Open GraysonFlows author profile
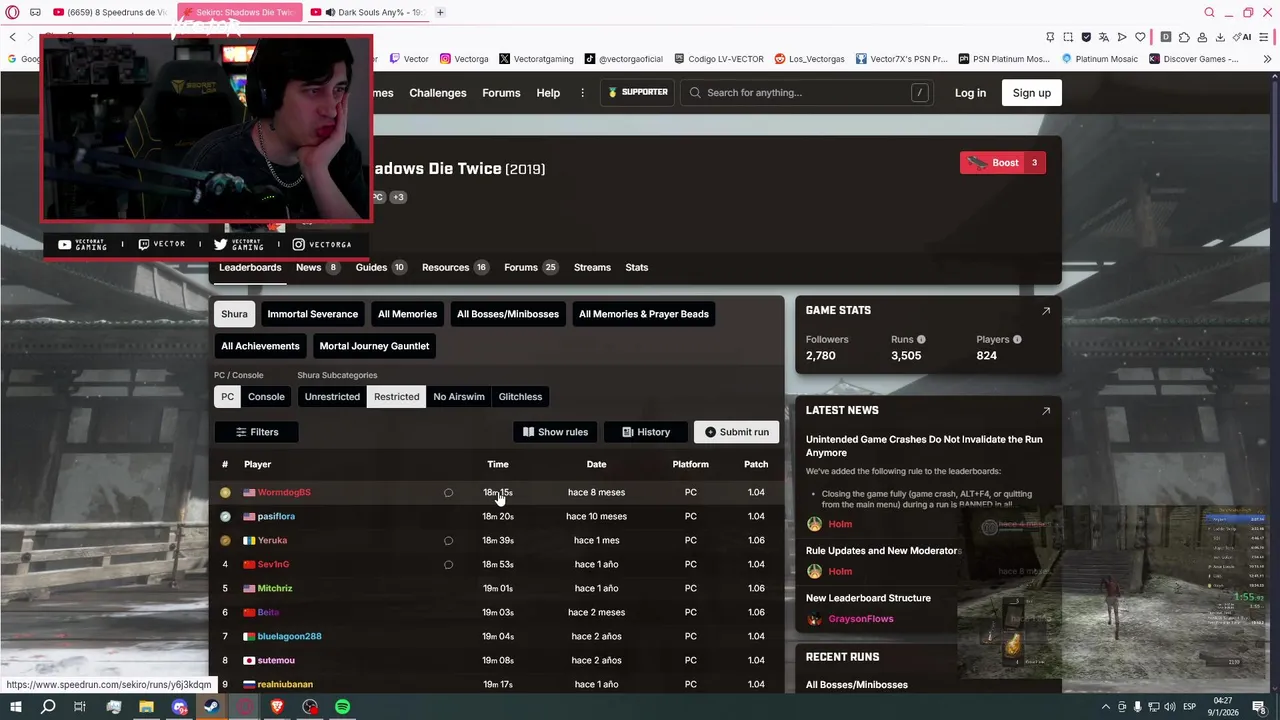1280x720 pixels. click(860, 619)
